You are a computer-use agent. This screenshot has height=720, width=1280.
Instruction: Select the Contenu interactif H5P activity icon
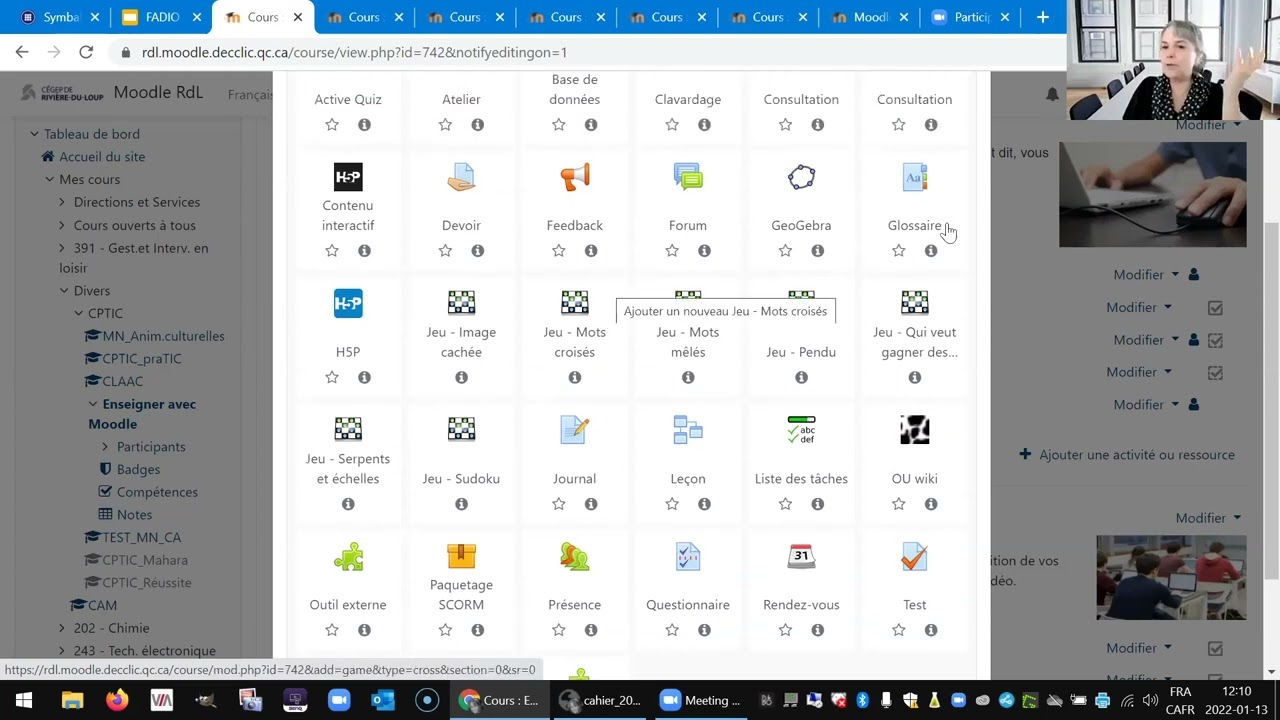coord(348,177)
